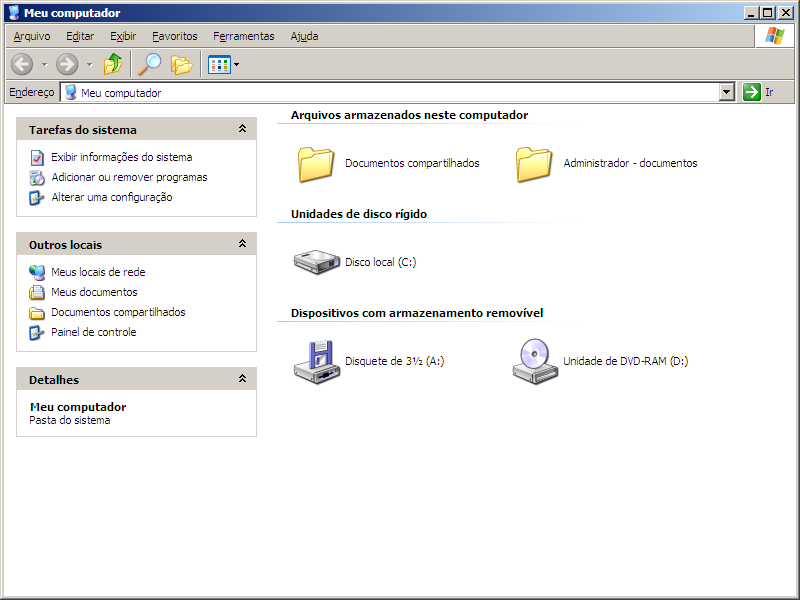The image size is (800, 600).
Task: Select the Disquete de 3½ (A:) floppy icon
Action: tap(317, 362)
